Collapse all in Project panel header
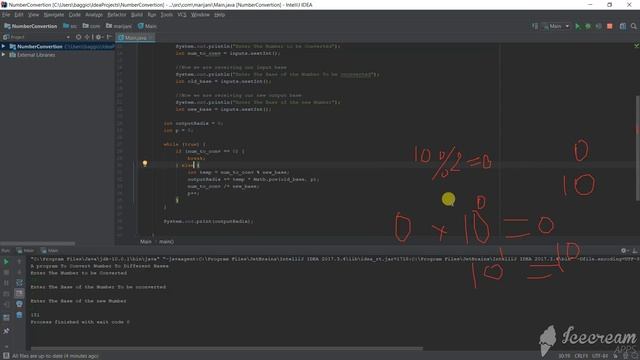Viewport: 640px width, 360px height. (87, 37)
